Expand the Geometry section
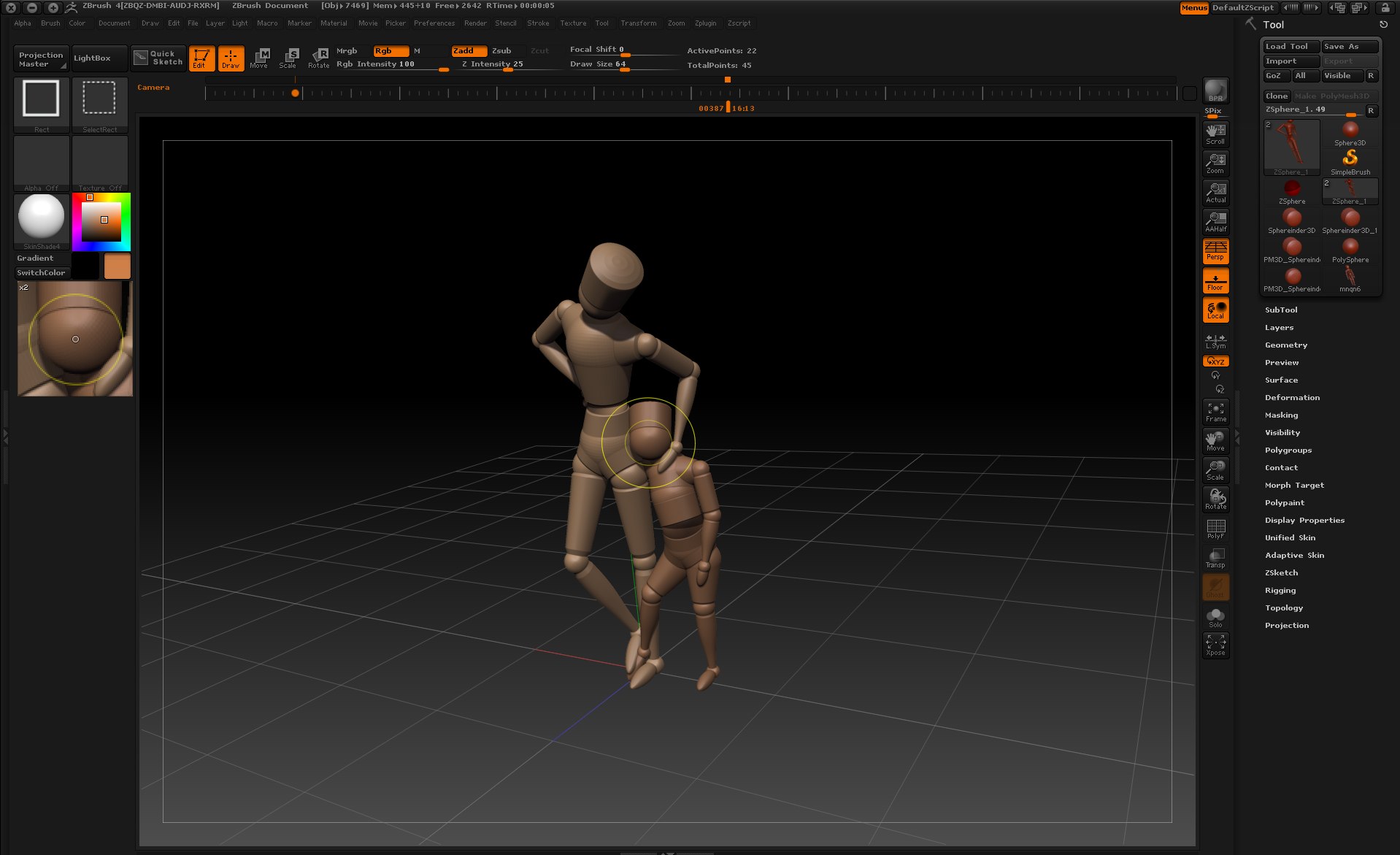Screen dimensions: 1400x855 1285,345
